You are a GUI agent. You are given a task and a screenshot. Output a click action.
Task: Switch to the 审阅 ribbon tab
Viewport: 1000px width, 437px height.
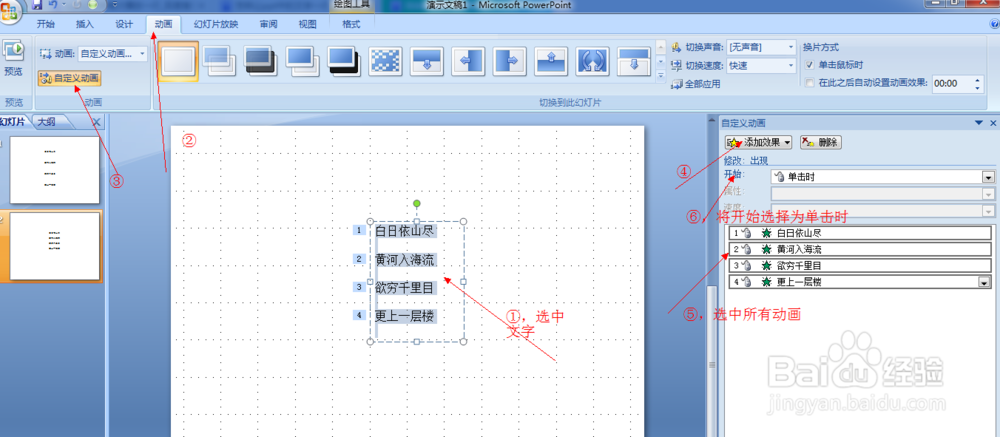[268, 24]
